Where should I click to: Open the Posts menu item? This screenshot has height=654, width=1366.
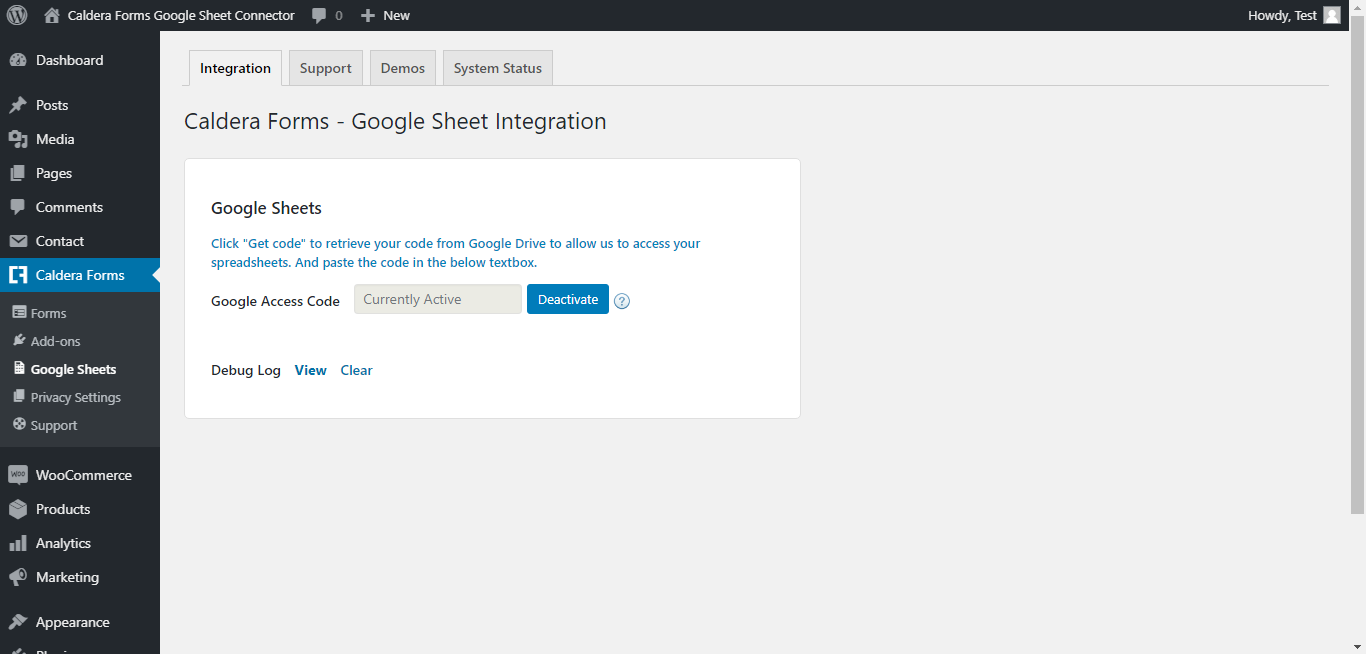click(x=80, y=105)
